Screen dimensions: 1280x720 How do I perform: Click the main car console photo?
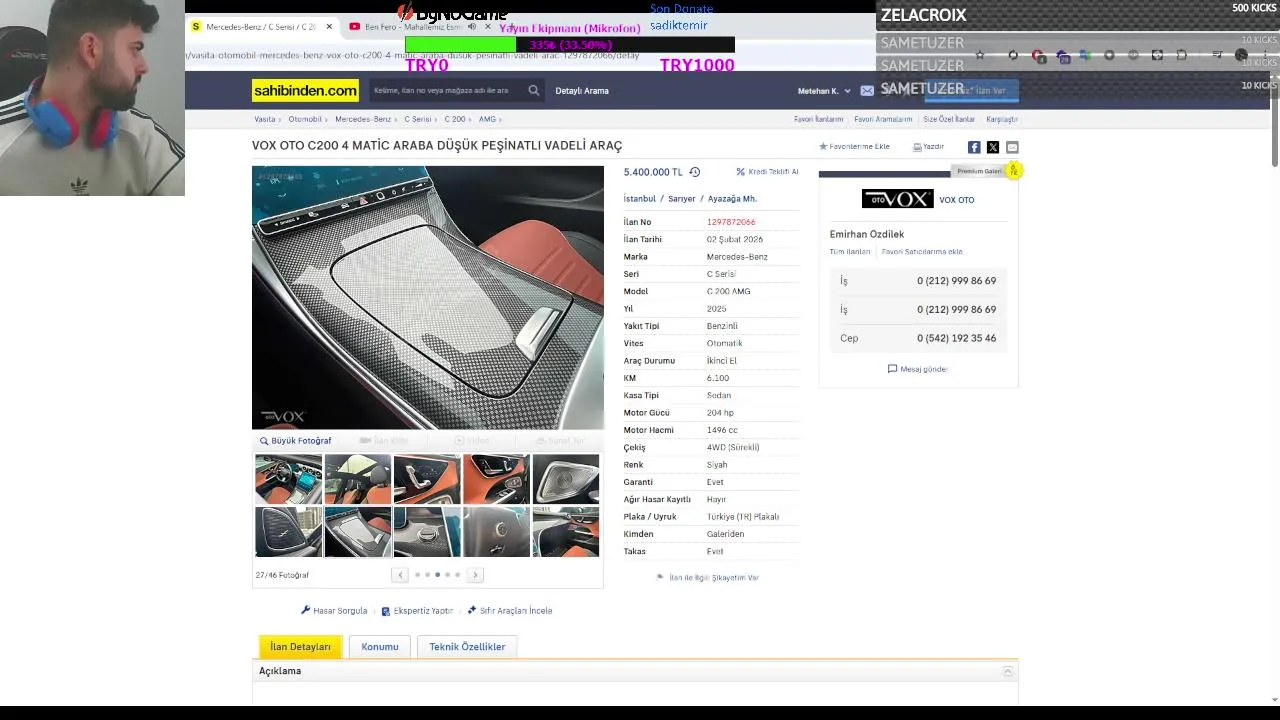(x=428, y=298)
